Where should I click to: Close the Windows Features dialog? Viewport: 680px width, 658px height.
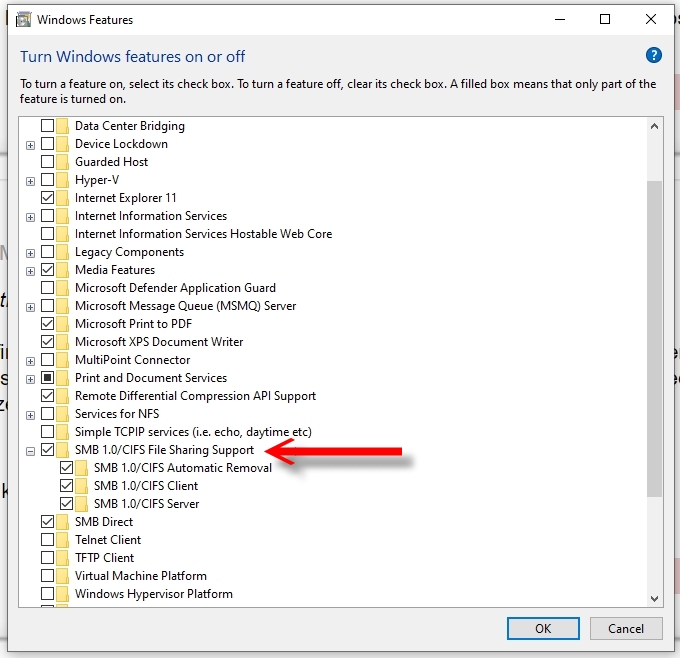click(651, 19)
